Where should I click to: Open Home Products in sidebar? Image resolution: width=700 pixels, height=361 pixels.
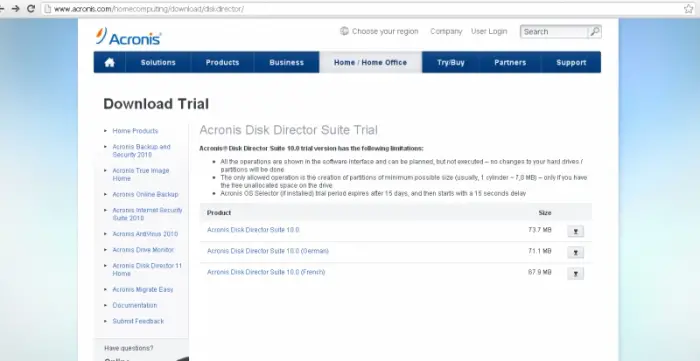tap(135, 131)
